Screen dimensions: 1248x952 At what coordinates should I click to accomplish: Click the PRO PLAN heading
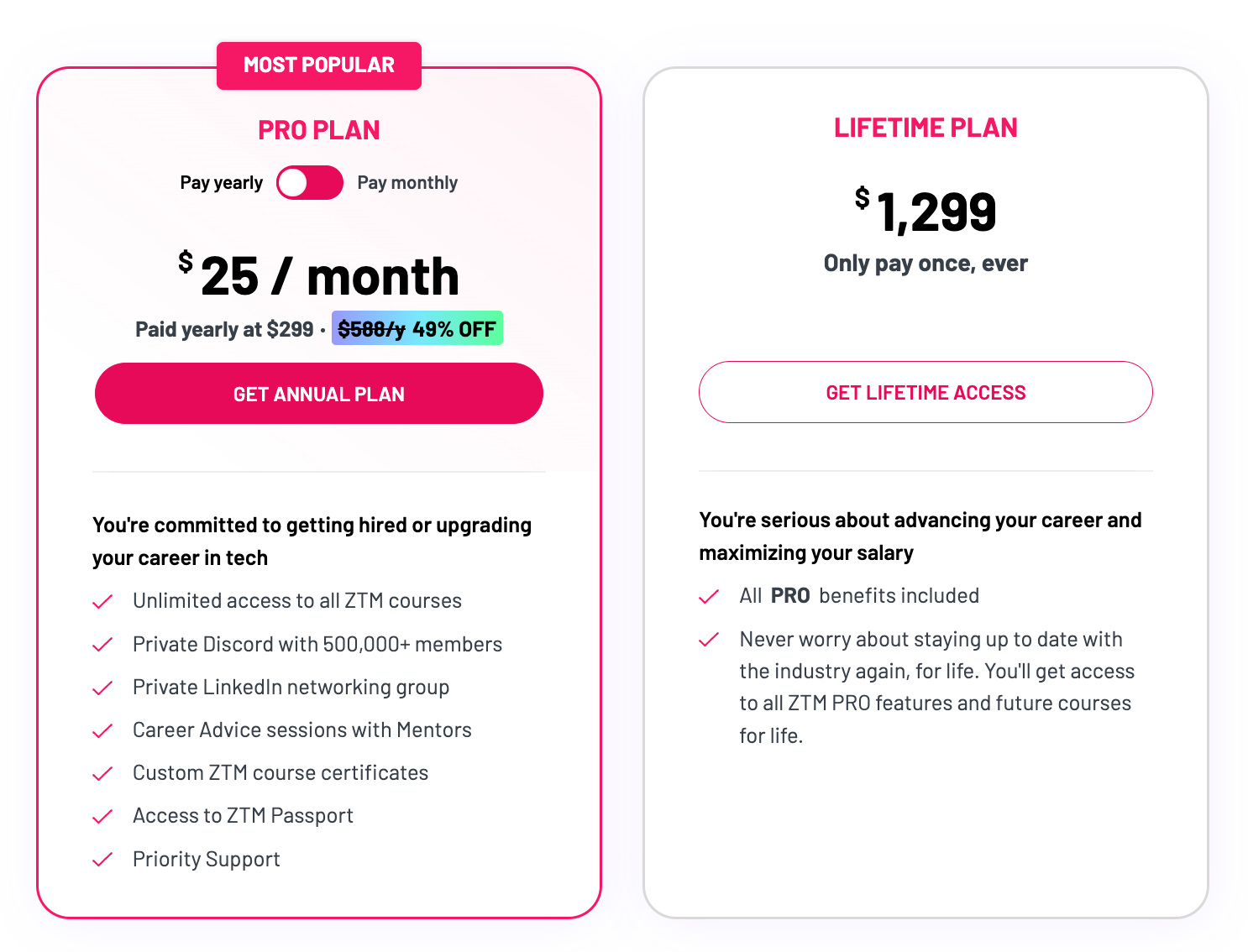pos(319,130)
